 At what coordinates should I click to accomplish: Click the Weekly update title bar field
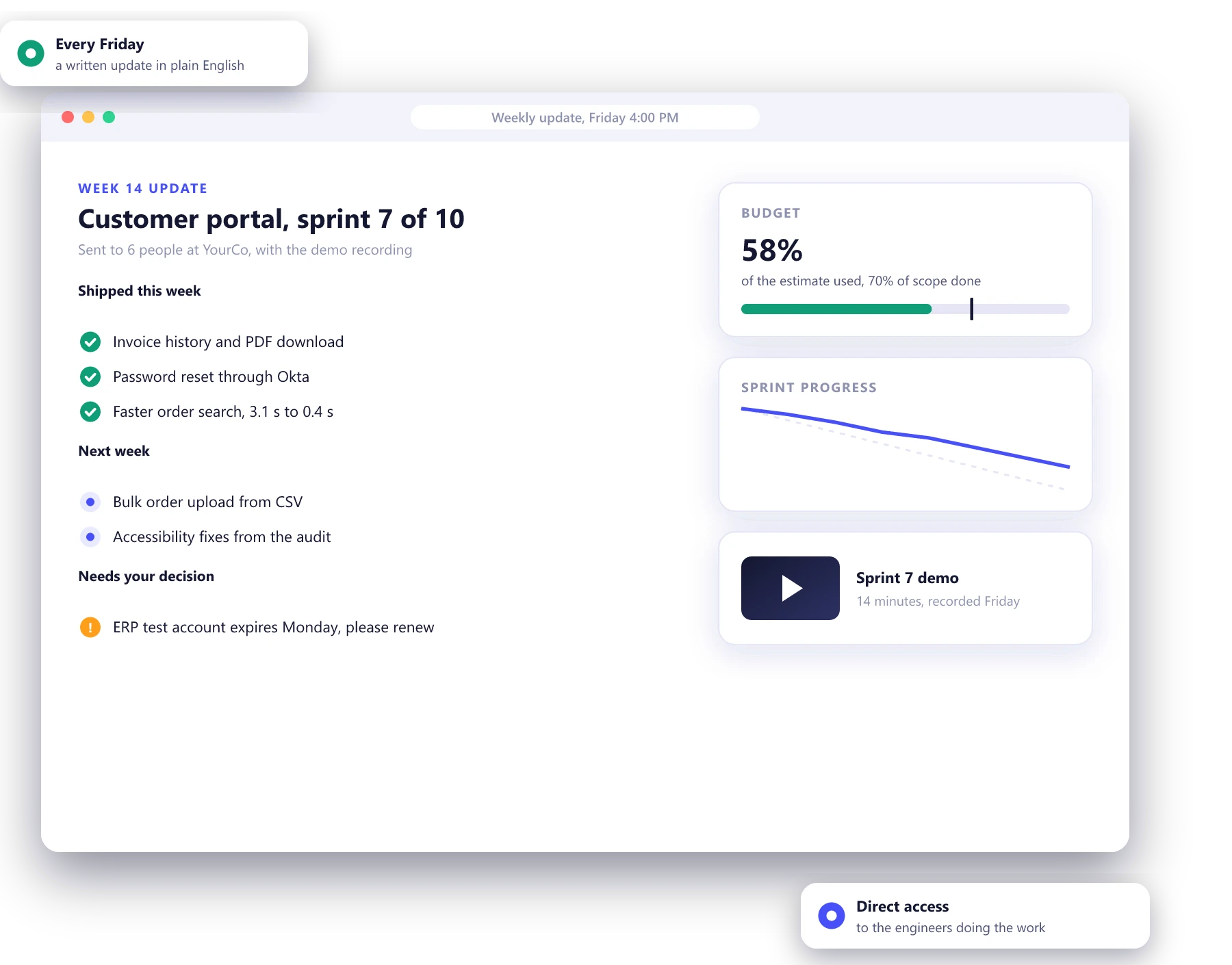pos(585,117)
